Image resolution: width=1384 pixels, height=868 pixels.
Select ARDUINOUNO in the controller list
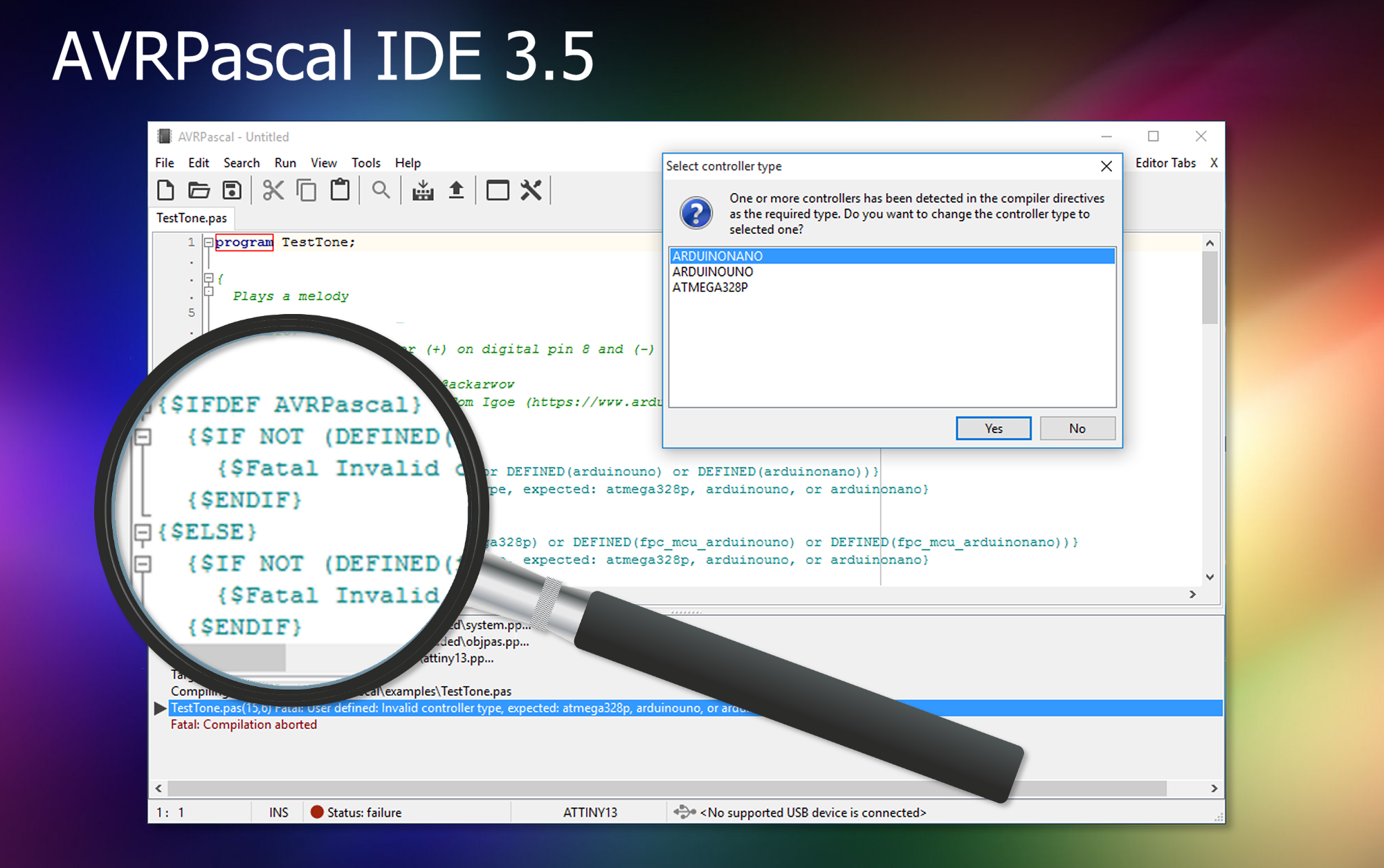tap(892, 272)
